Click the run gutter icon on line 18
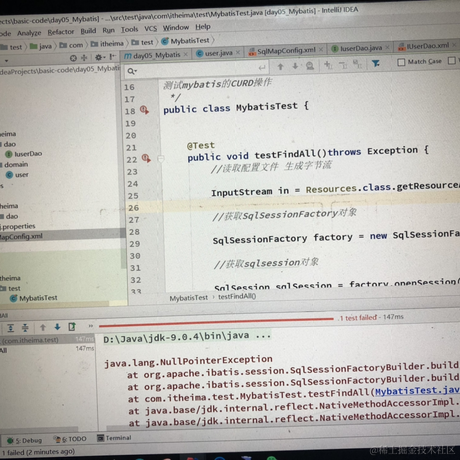Viewport: 460px width, 460px height. 144,110
